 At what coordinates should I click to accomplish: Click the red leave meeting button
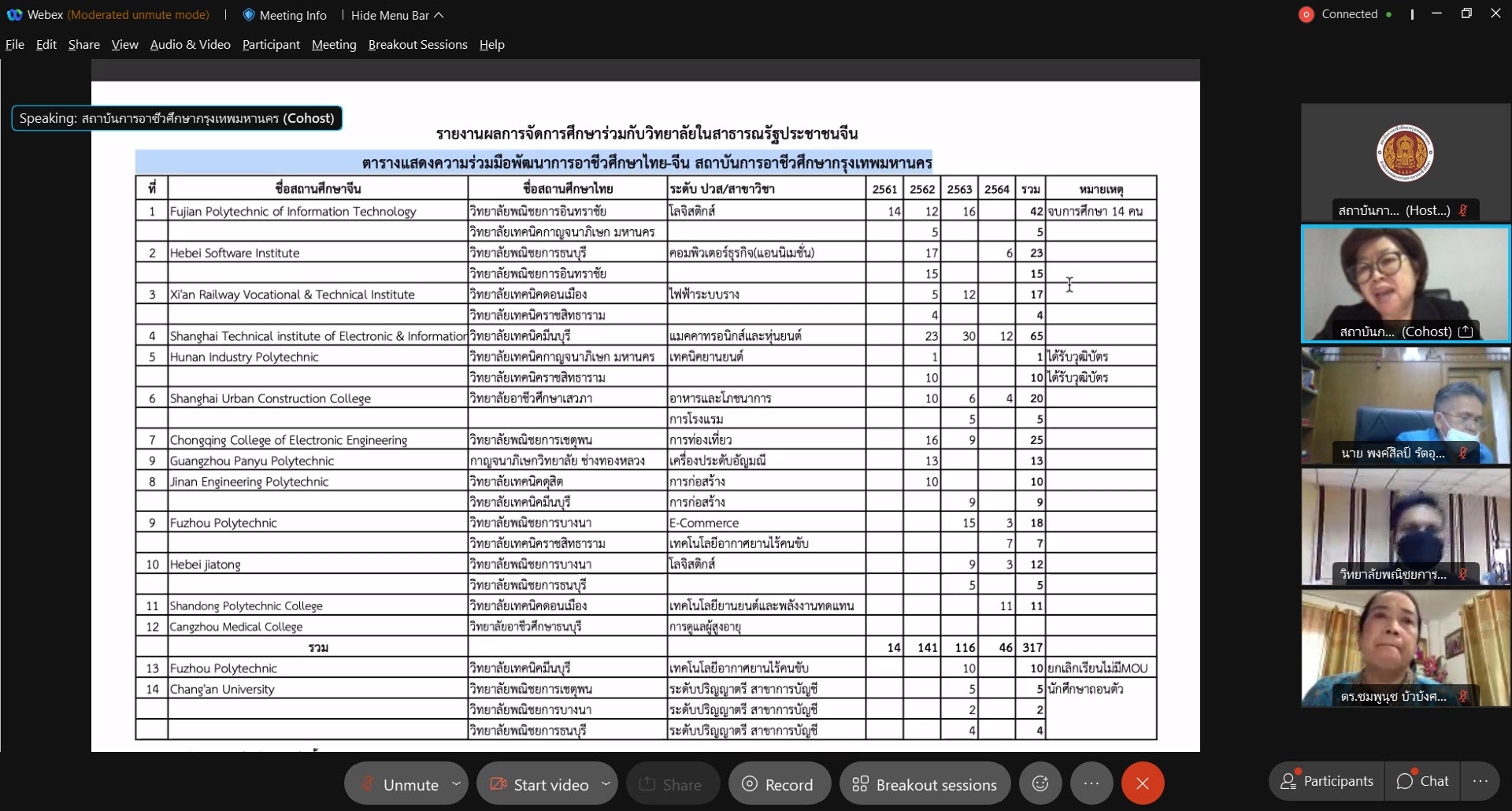[1143, 783]
